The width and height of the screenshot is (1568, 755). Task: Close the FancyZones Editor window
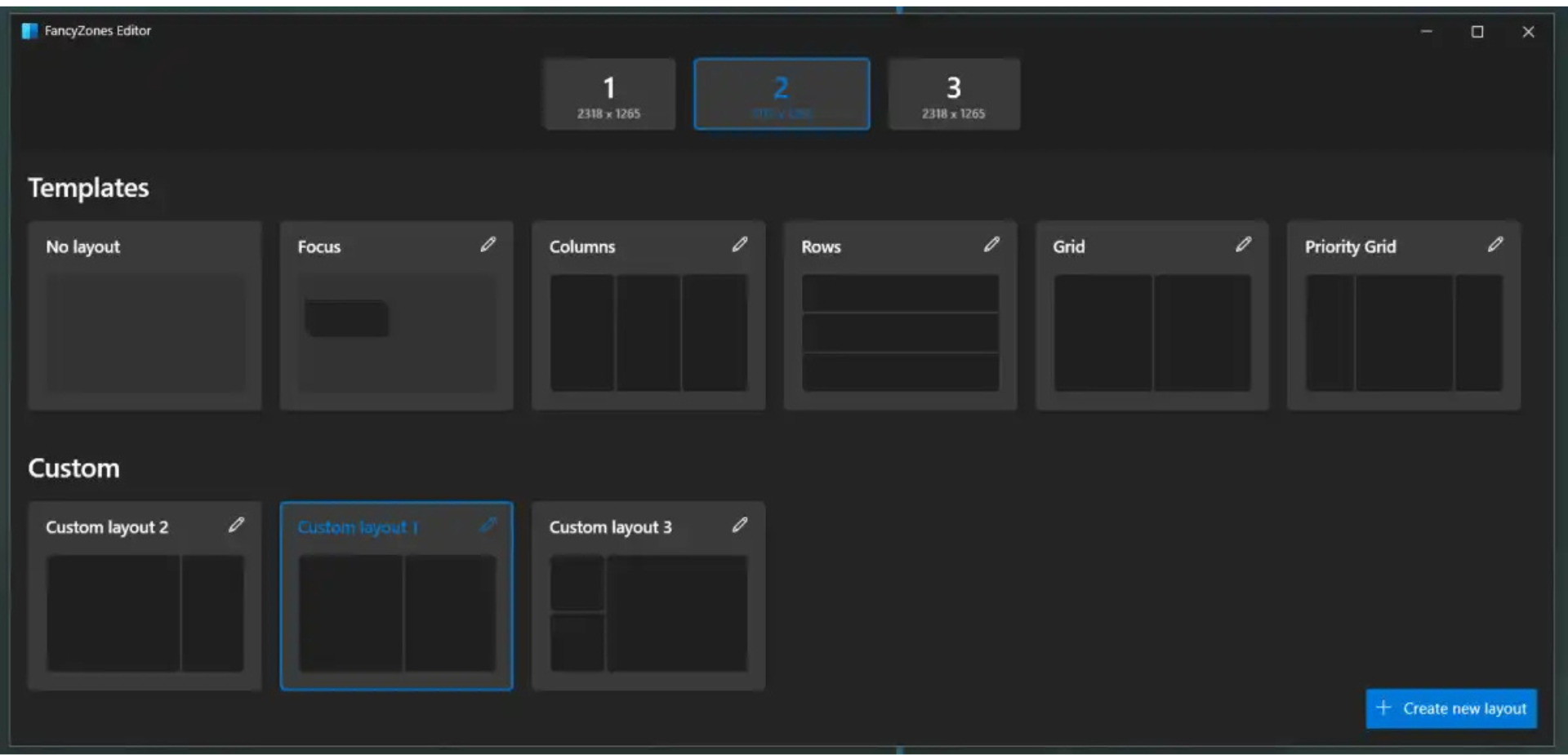pyautogui.click(x=1528, y=32)
